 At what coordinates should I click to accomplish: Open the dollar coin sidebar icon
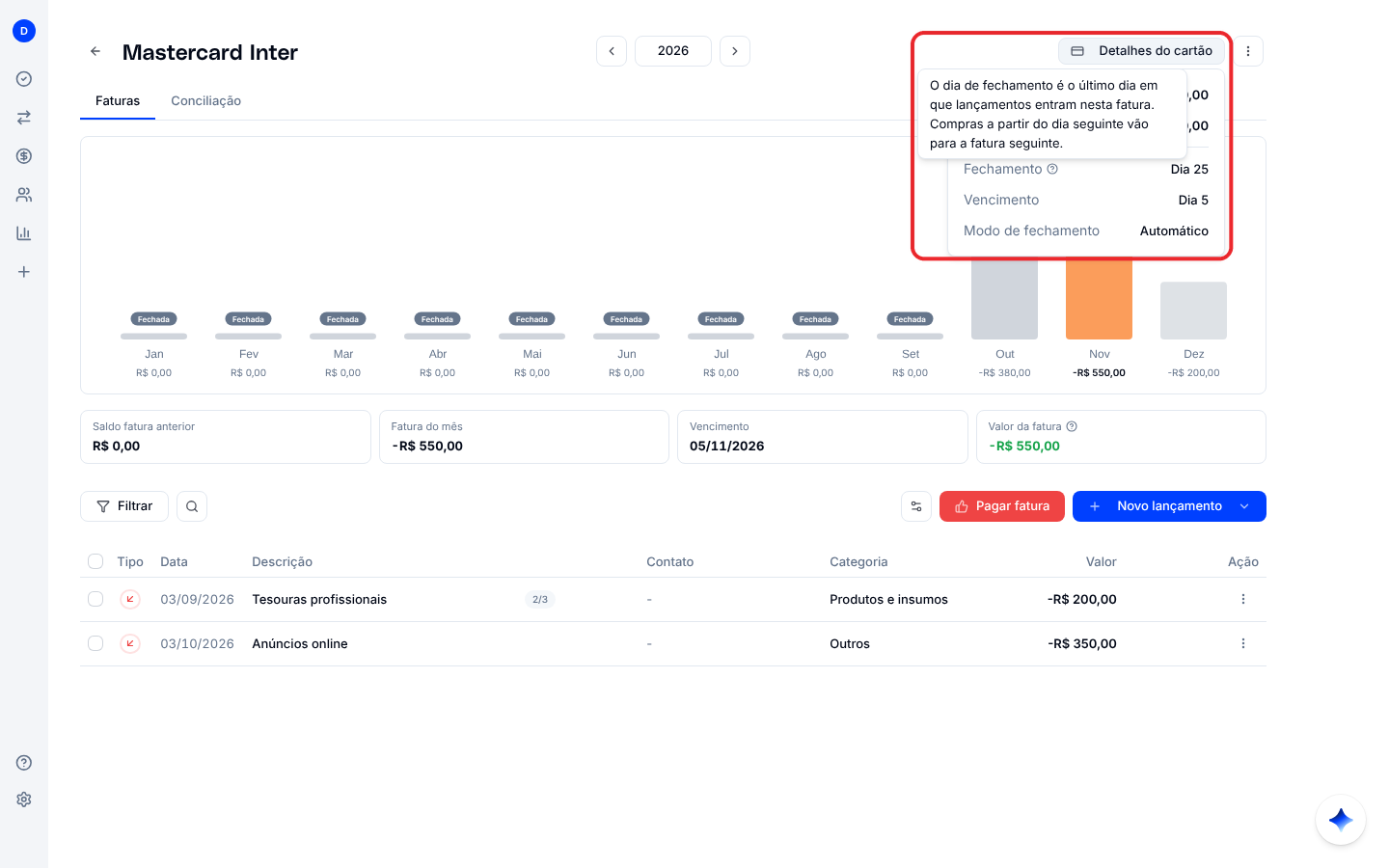(x=24, y=156)
